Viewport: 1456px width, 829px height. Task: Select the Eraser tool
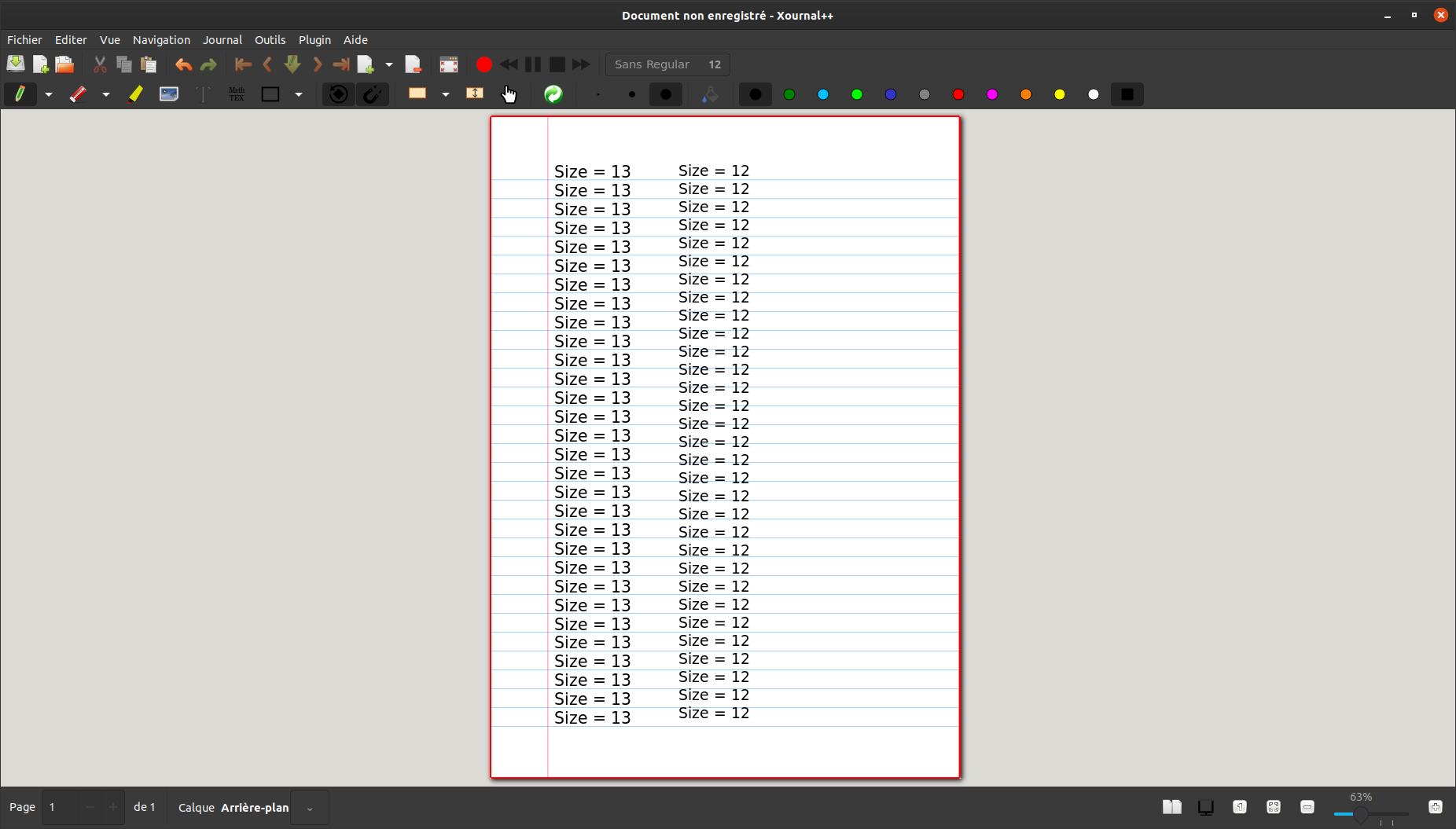coord(79,94)
